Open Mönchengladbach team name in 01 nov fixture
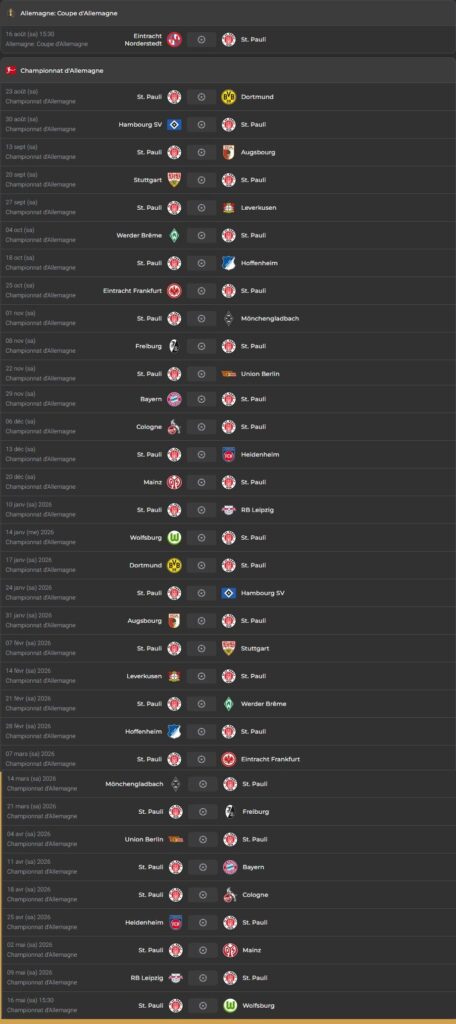Screen dimensions: 456x1024 [x=270, y=319]
